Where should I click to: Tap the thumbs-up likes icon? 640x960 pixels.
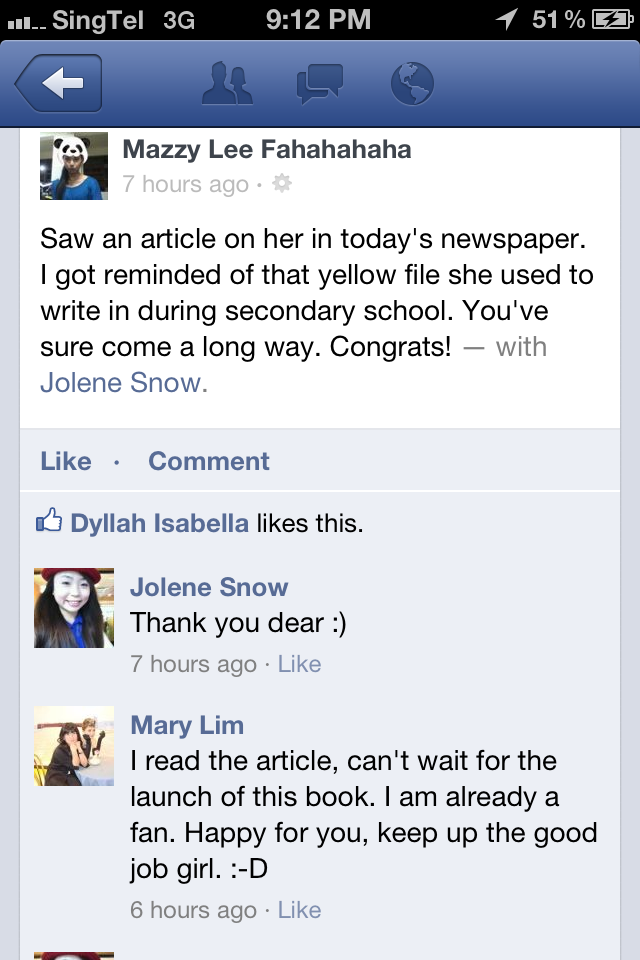49,520
